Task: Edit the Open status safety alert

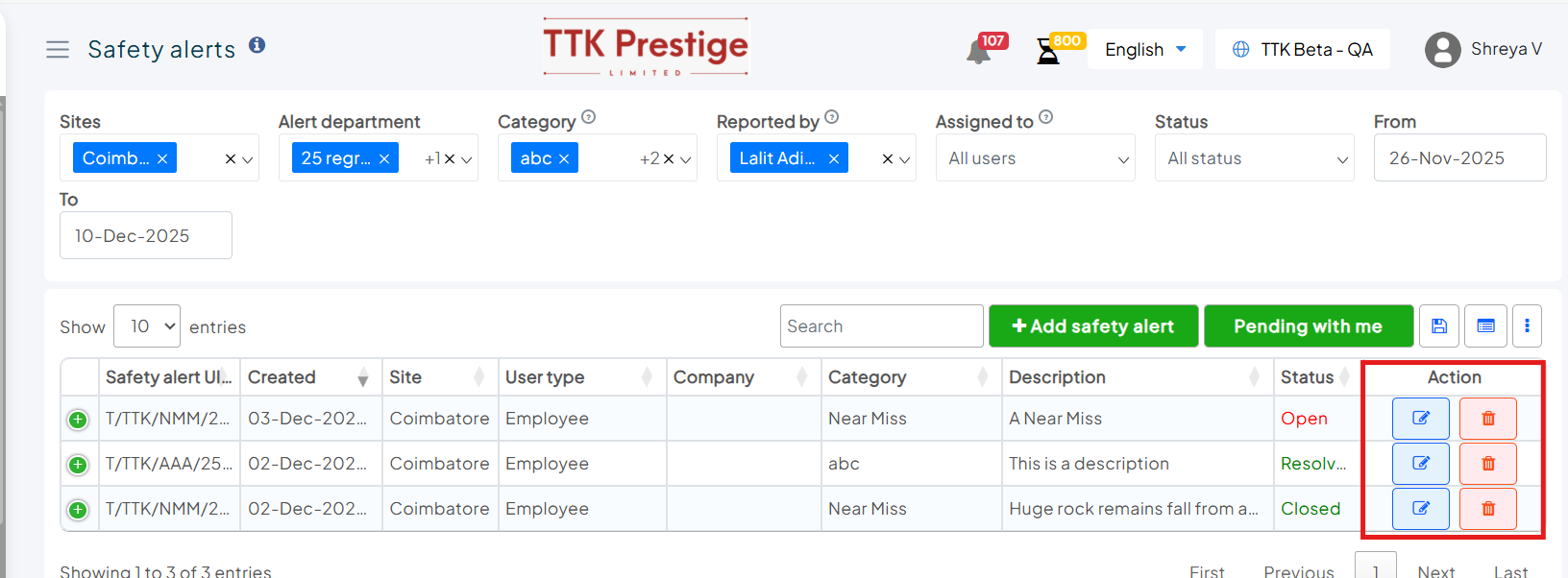Action: (x=1420, y=419)
